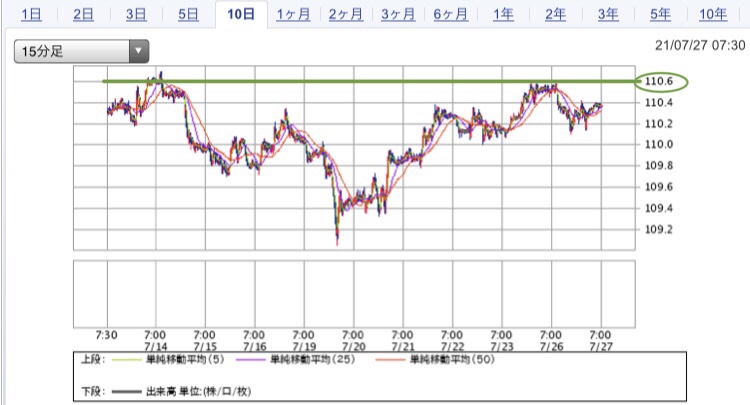Click the 単純移動平均(50) legend entry
The width and height of the screenshot is (750, 405).
[452, 360]
